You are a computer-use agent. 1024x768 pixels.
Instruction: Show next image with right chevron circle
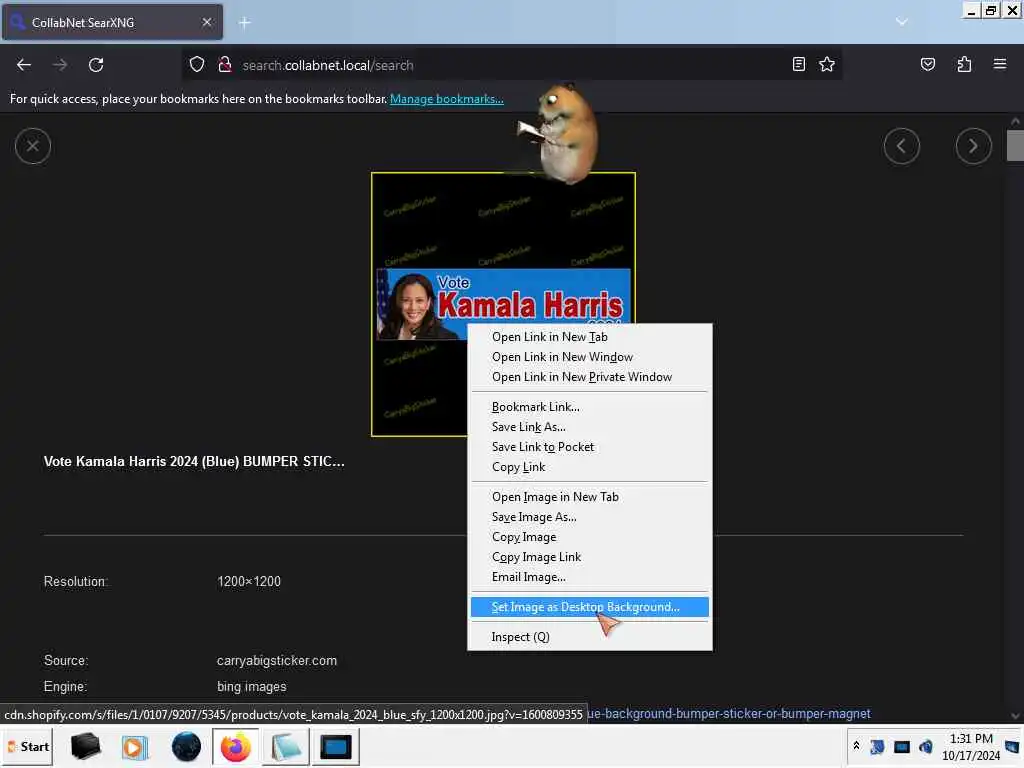pos(973,146)
